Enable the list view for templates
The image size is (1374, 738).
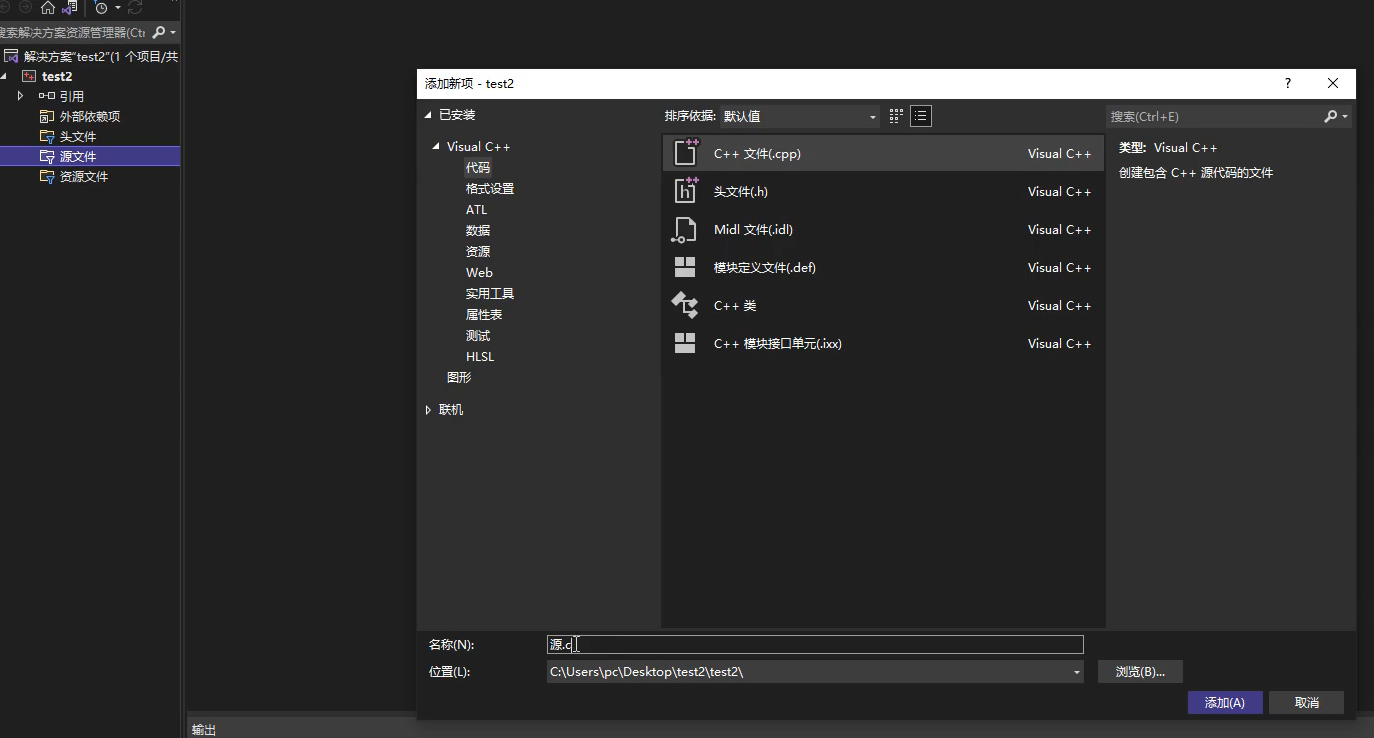click(920, 116)
